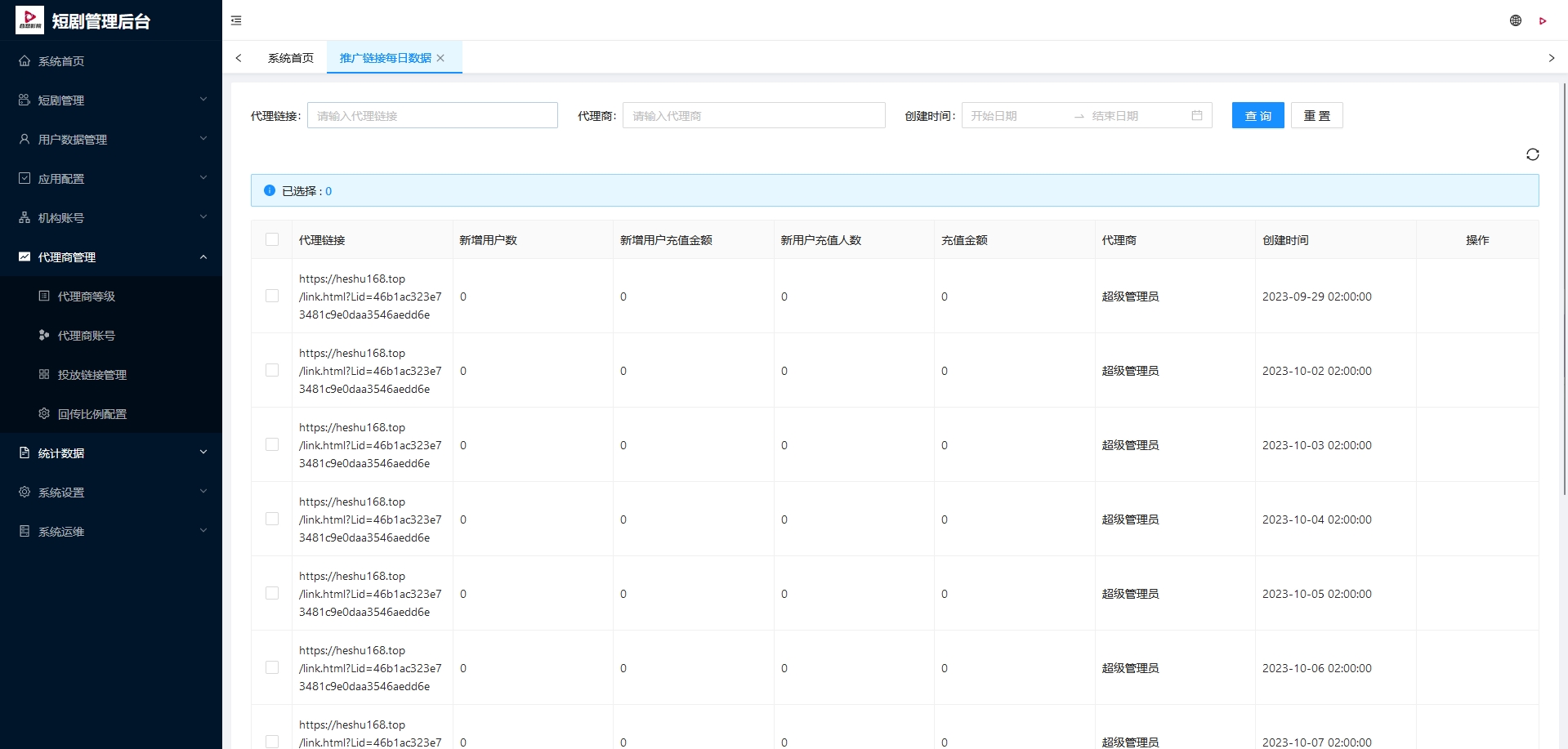Image resolution: width=1568 pixels, height=749 pixels.
Task: Click the red play avatar icon
Action: (x=1543, y=20)
